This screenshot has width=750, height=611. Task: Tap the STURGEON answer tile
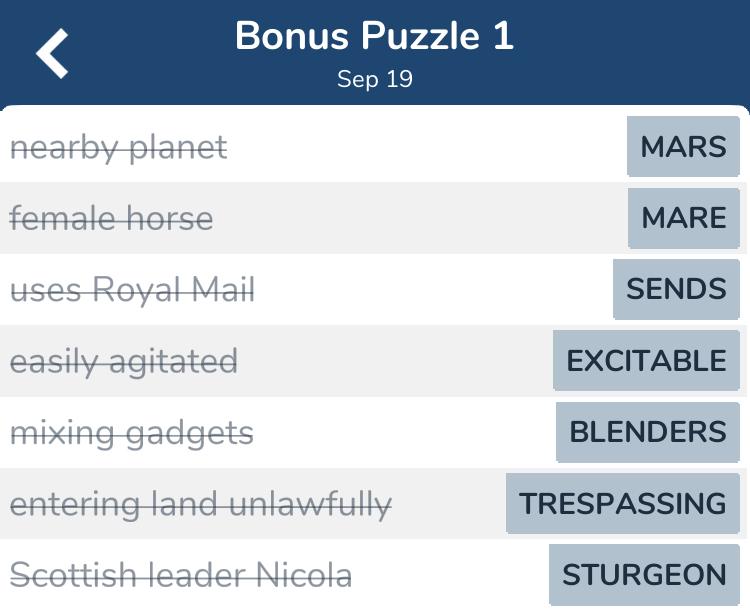pos(644,574)
